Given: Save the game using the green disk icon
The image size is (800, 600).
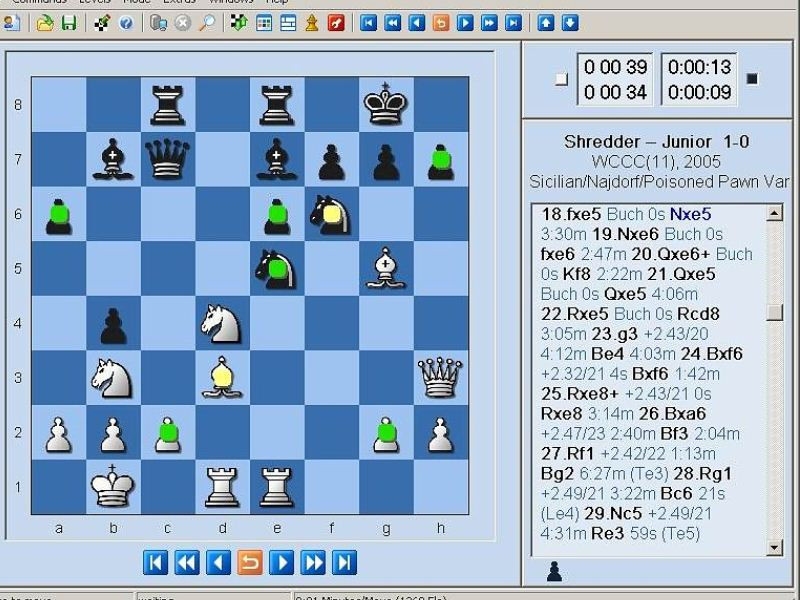Looking at the screenshot, I should click(69, 22).
